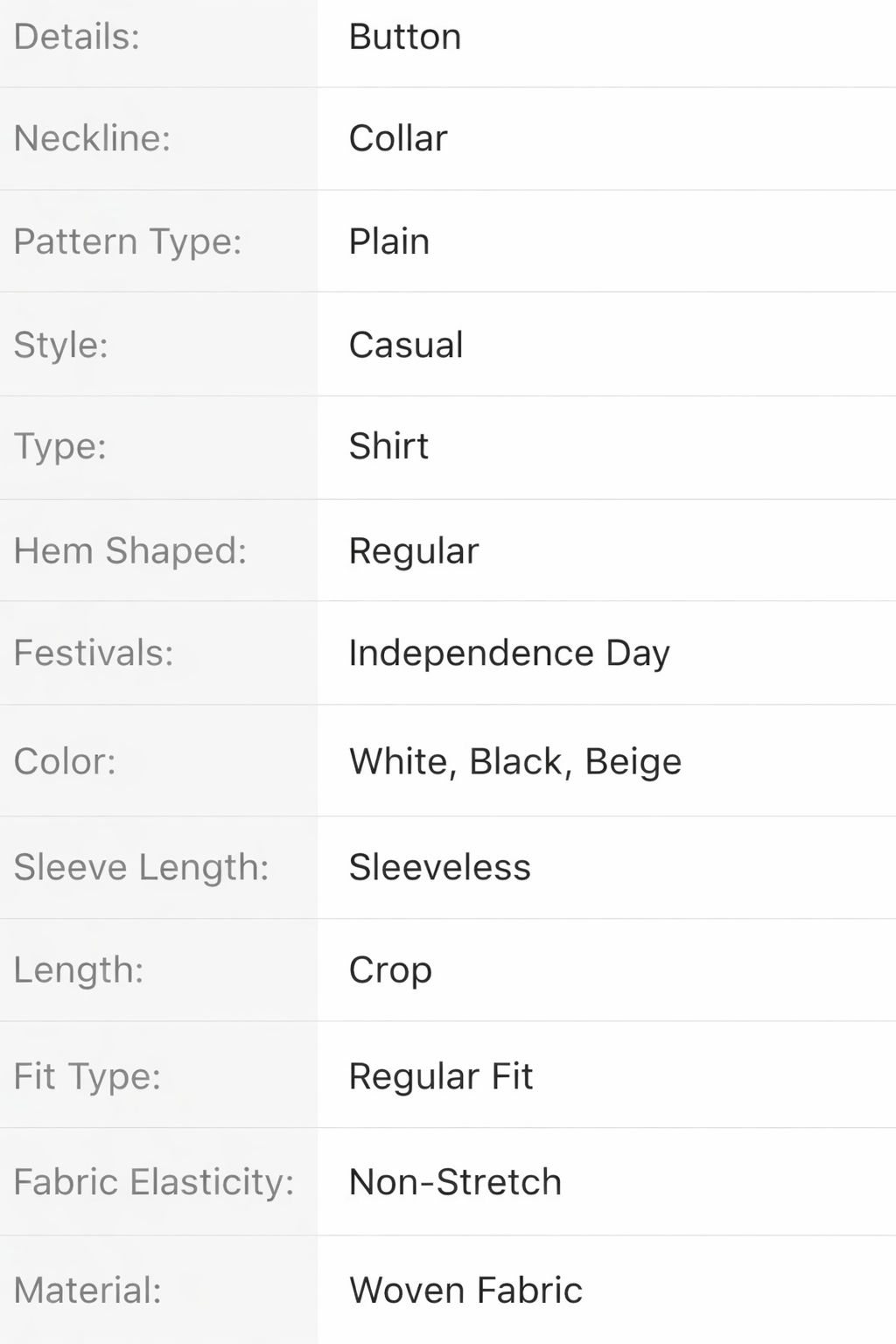Click the "Independence Day" festival value

pyautogui.click(x=509, y=653)
